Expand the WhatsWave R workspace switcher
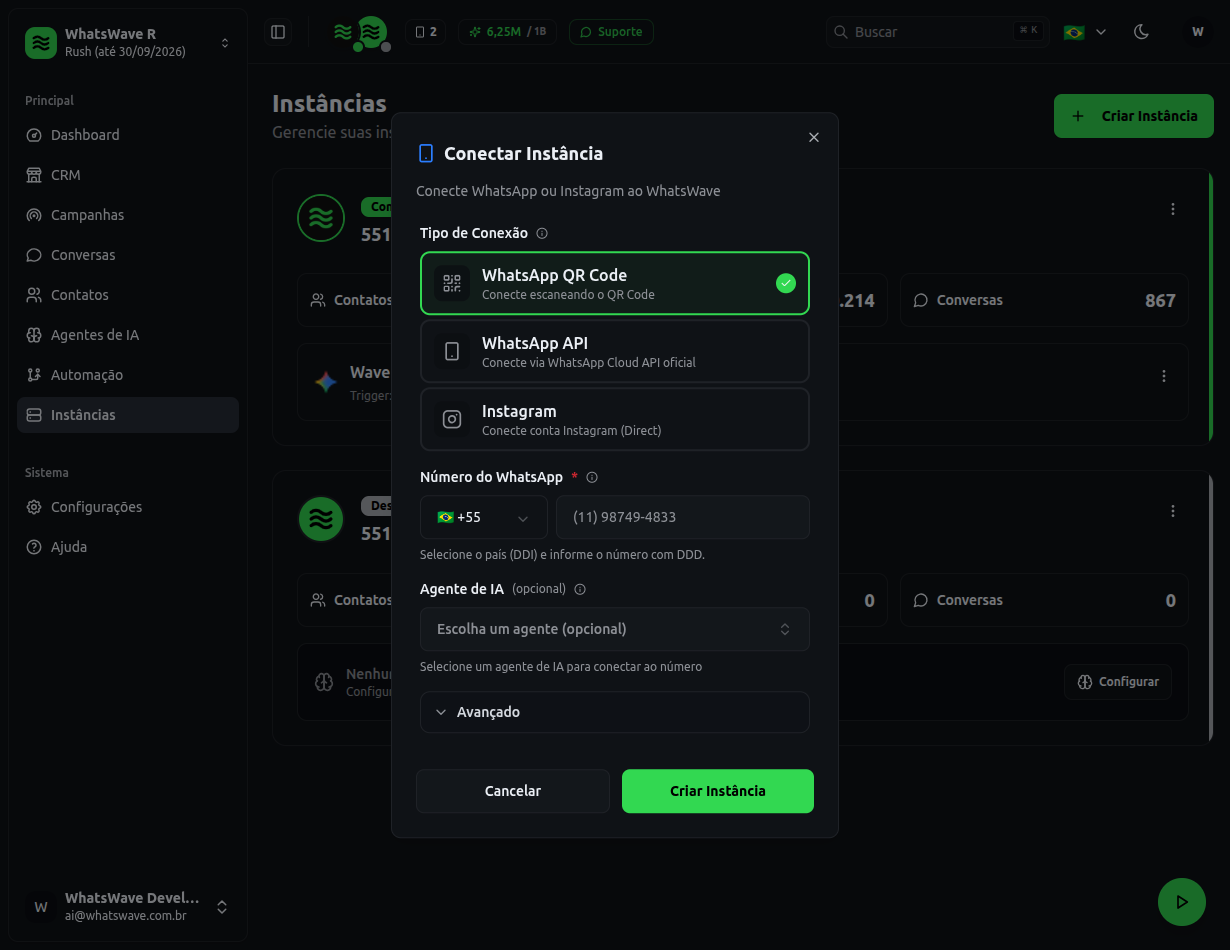Screen dimensions: 1230x950 coord(128,43)
